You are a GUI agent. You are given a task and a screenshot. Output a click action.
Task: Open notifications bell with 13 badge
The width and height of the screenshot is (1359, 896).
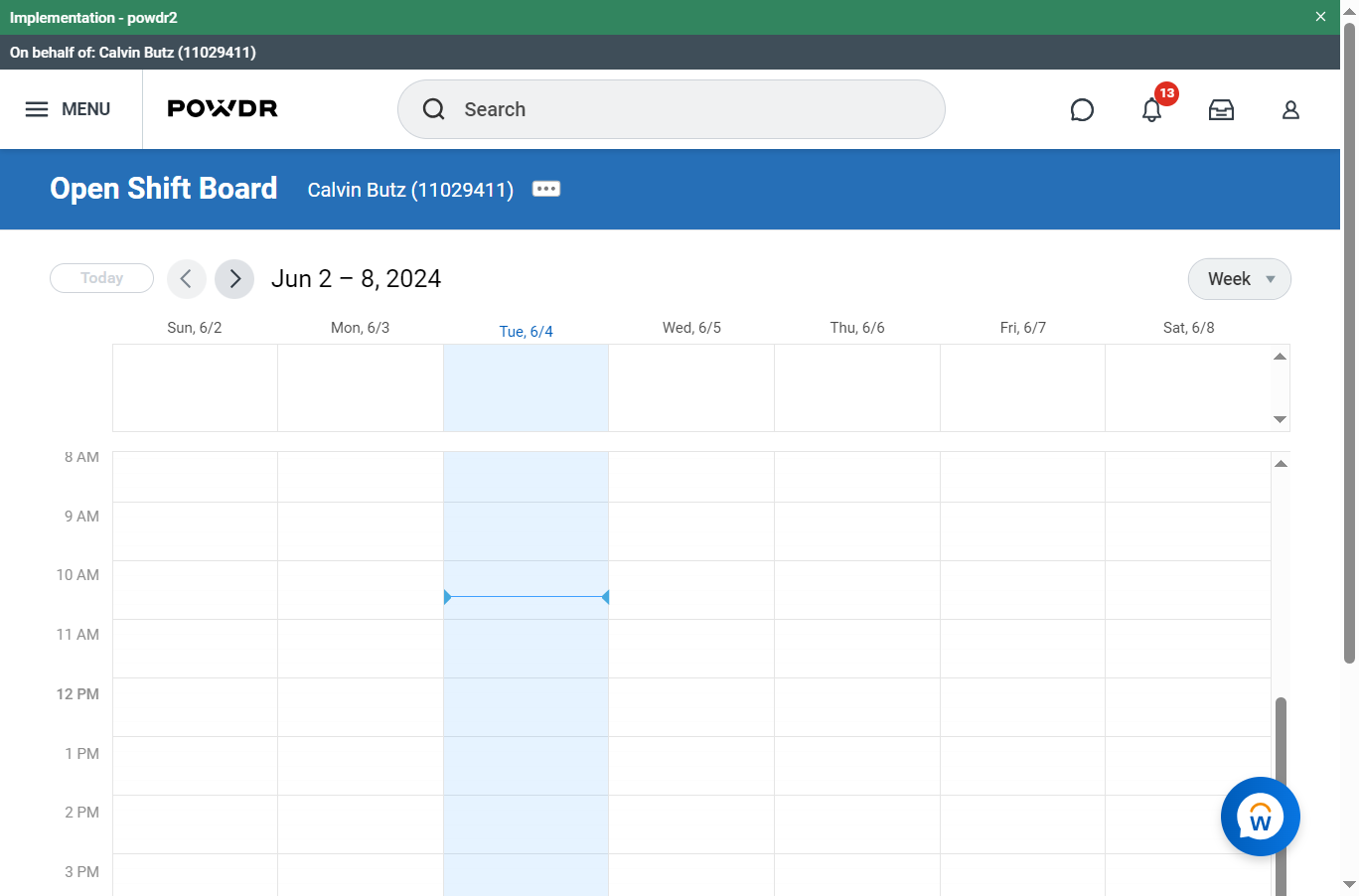coord(1152,109)
